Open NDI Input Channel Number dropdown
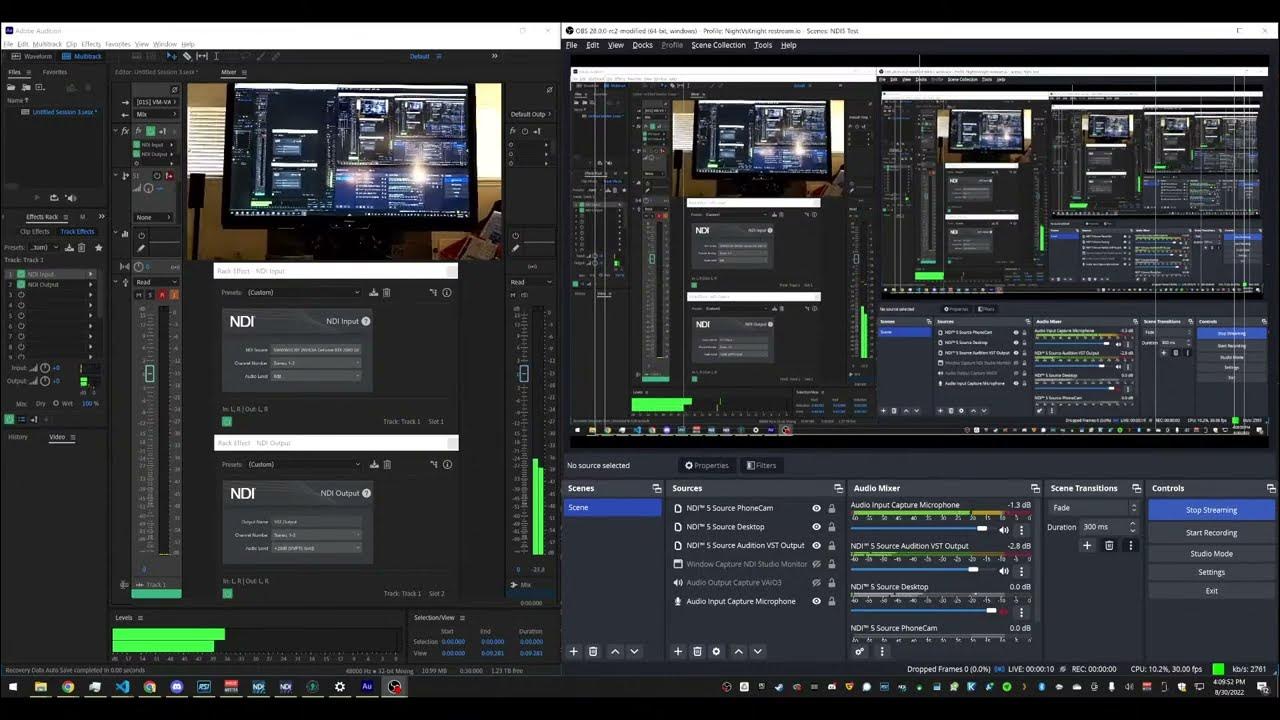Image resolution: width=1280 pixels, height=720 pixels. [316, 363]
